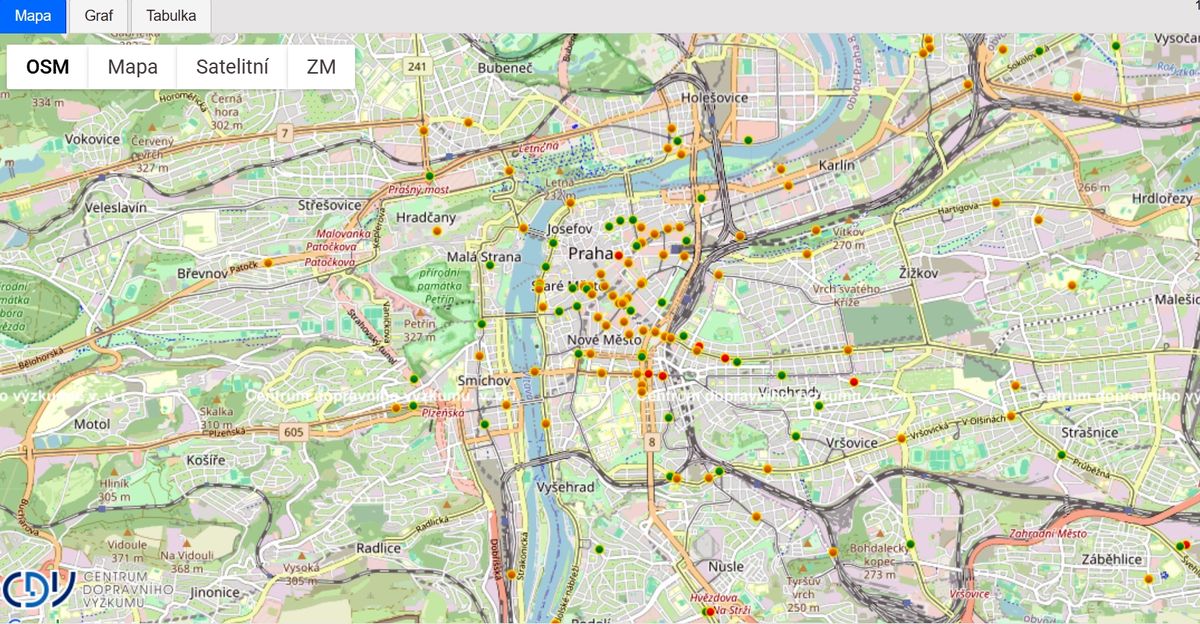Image resolution: width=1200 pixels, height=624 pixels.
Task: Click the Hradčany district label
Action: point(426,217)
